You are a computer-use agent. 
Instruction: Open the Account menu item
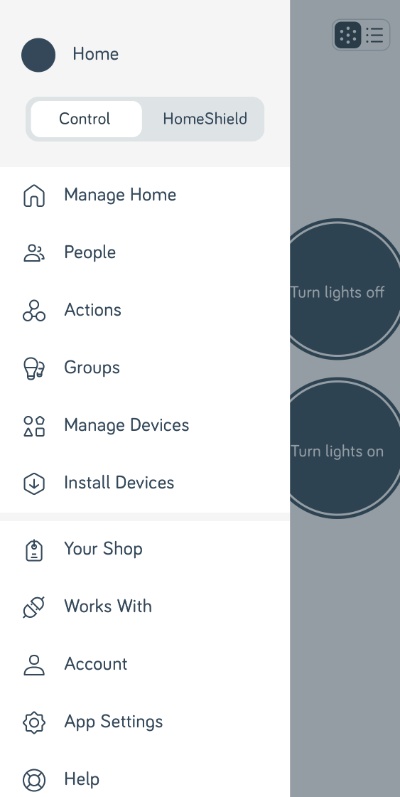pyautogui.click(x=145, y=664)
